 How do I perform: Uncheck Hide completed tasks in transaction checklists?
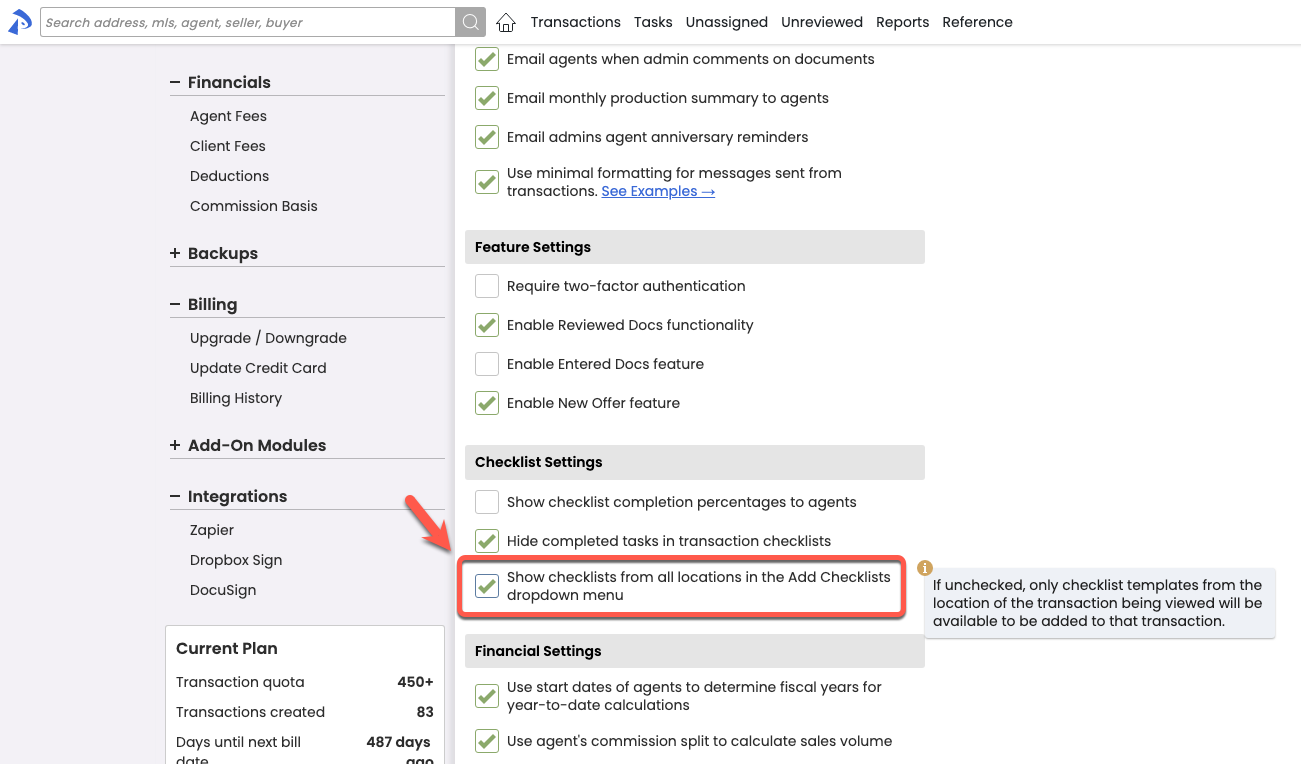(487, 541)
